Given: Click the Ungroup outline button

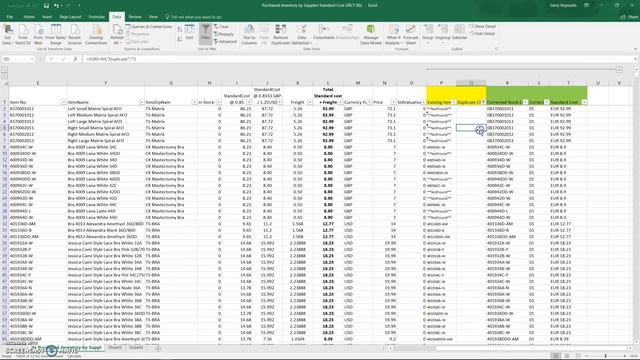Looking at the screenshot, I should coord(443,33).
